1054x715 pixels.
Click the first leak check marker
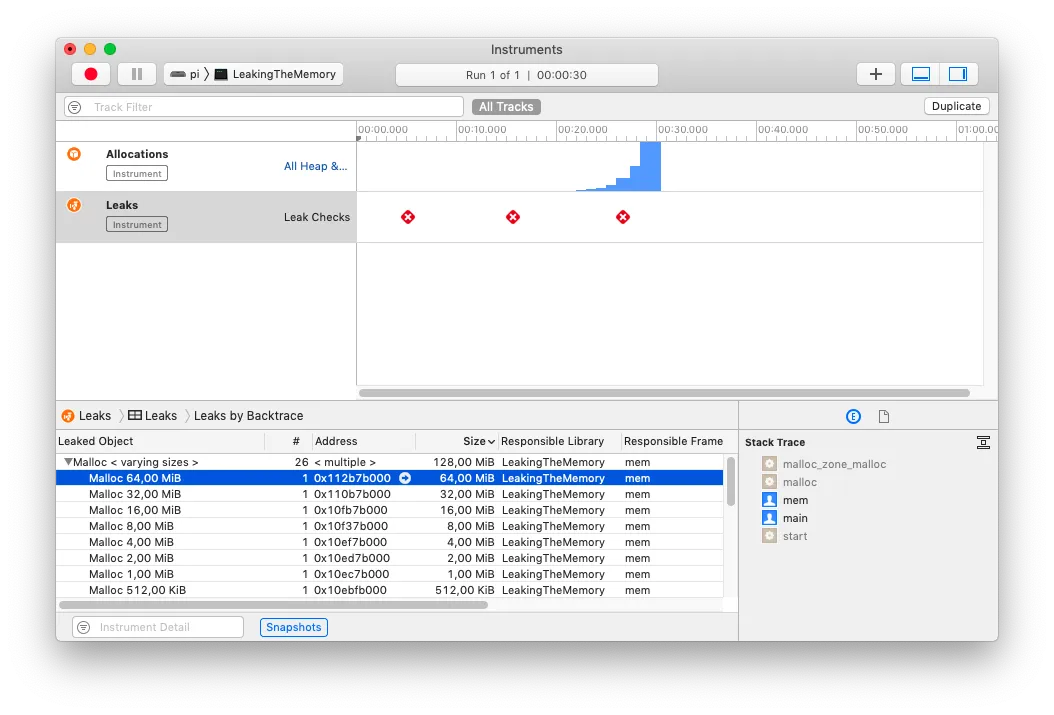click(408, 217)
